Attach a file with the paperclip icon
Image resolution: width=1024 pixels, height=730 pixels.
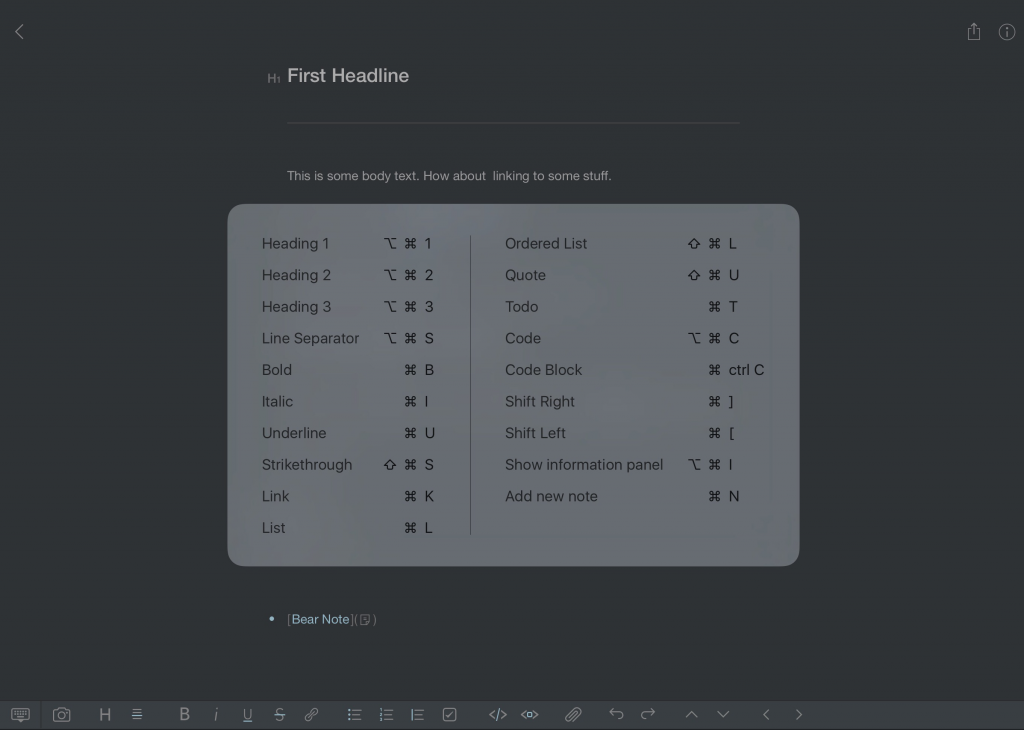(x=573, y=714)
